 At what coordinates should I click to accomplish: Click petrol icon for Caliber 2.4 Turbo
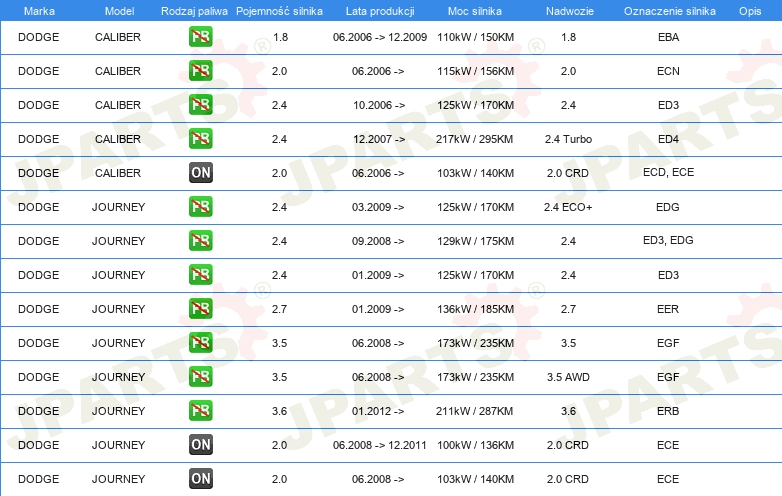pos(200,139)
